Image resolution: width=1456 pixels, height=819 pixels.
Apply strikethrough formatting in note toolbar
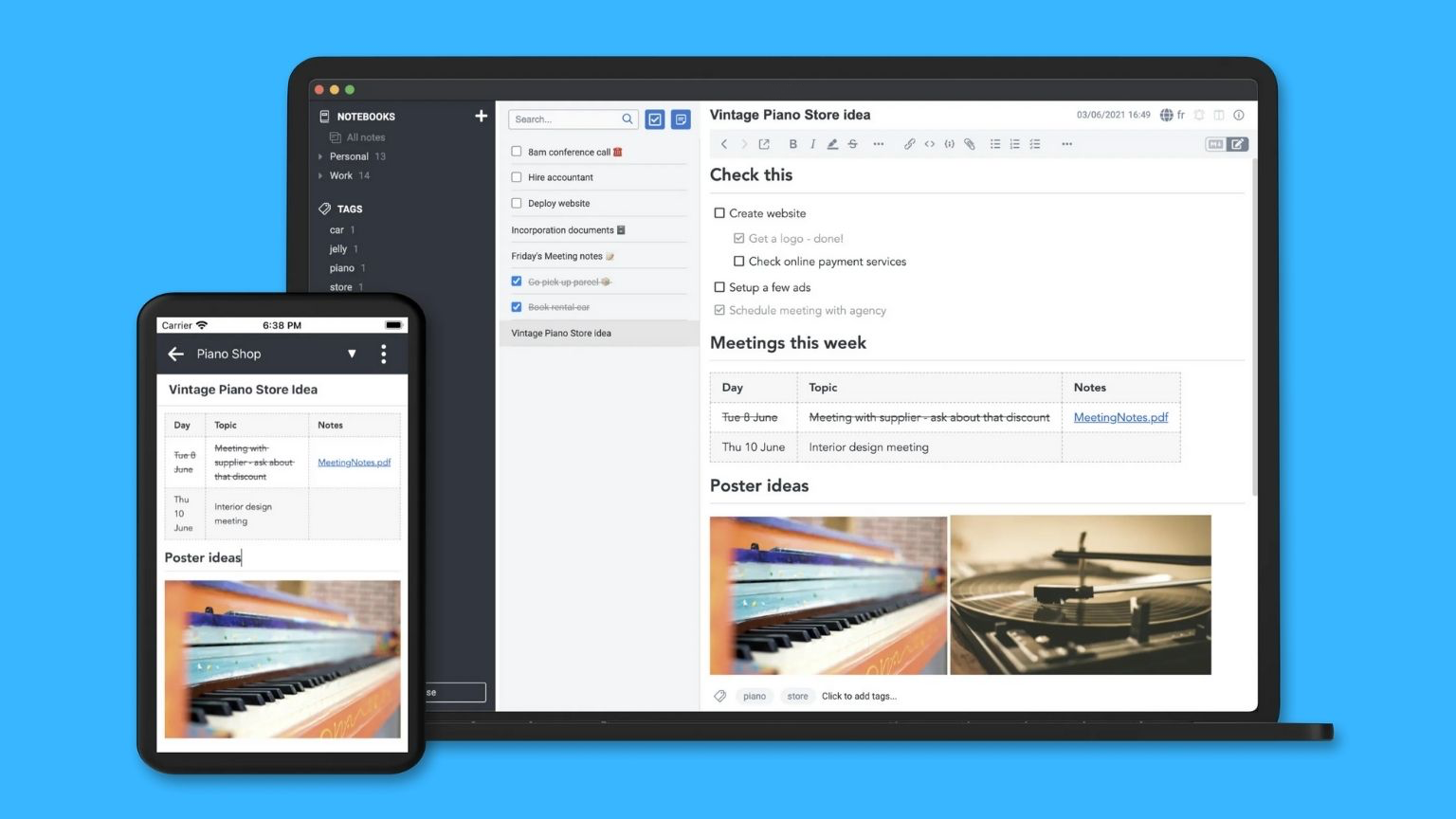tap(852, 144)
